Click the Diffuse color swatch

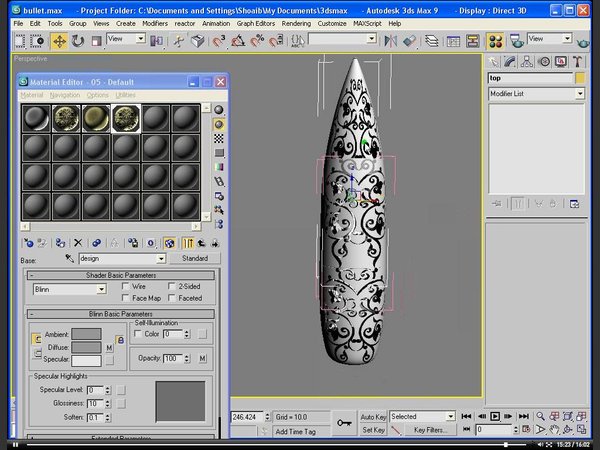[85, 347]
